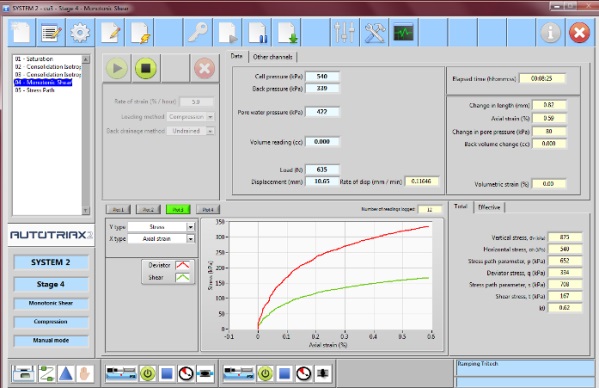Toggle the Plot 3 green button

(x=178, y=210)
